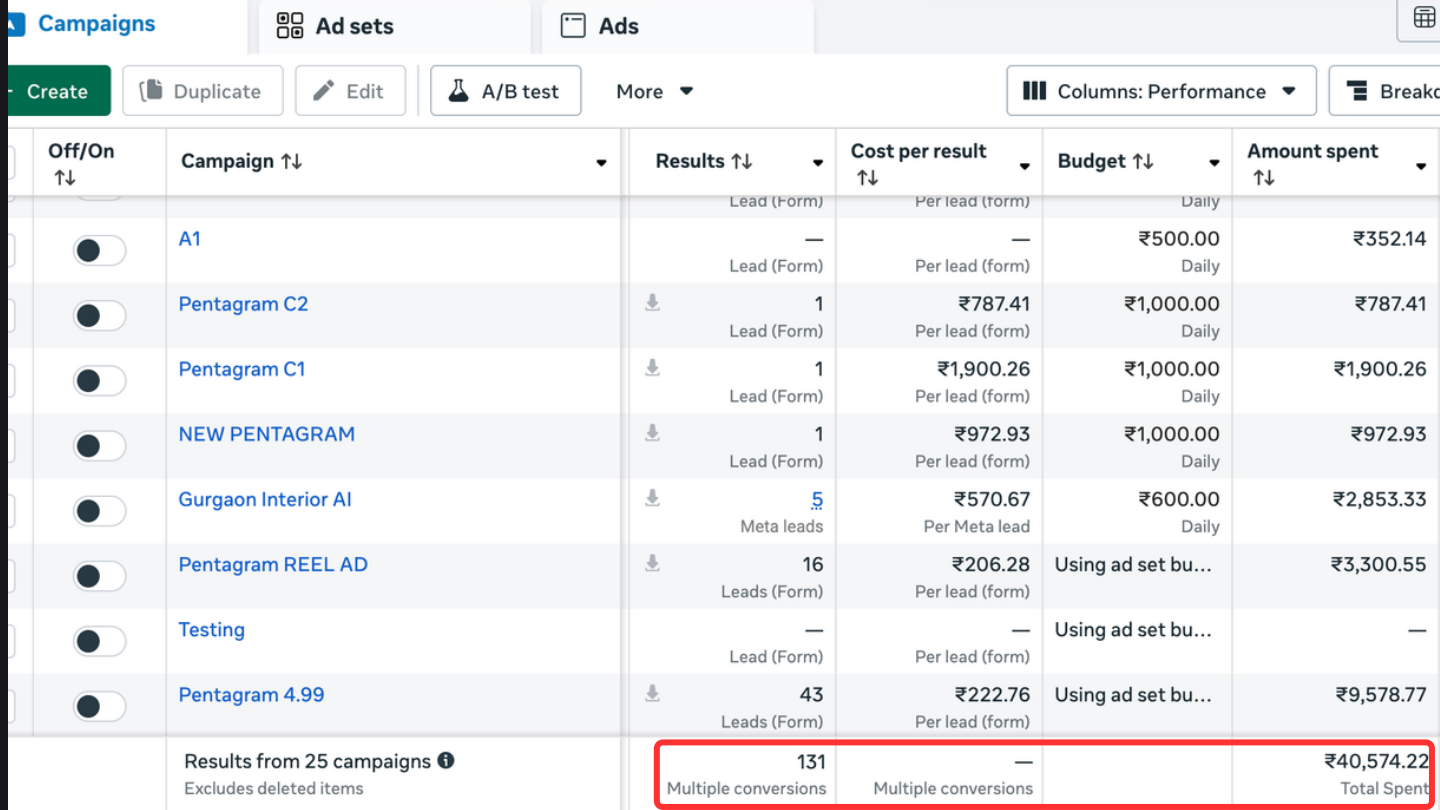The width and height of the screenshot is (1440, 810).
Task: Click the ₹206.28 cost per result cell
Action: (x=992, y=564)
